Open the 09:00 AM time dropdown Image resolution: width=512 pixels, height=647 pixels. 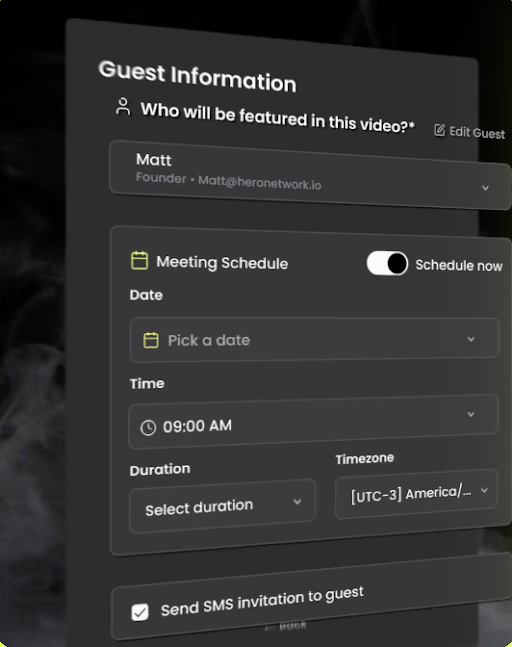click(x=314, y=422)
